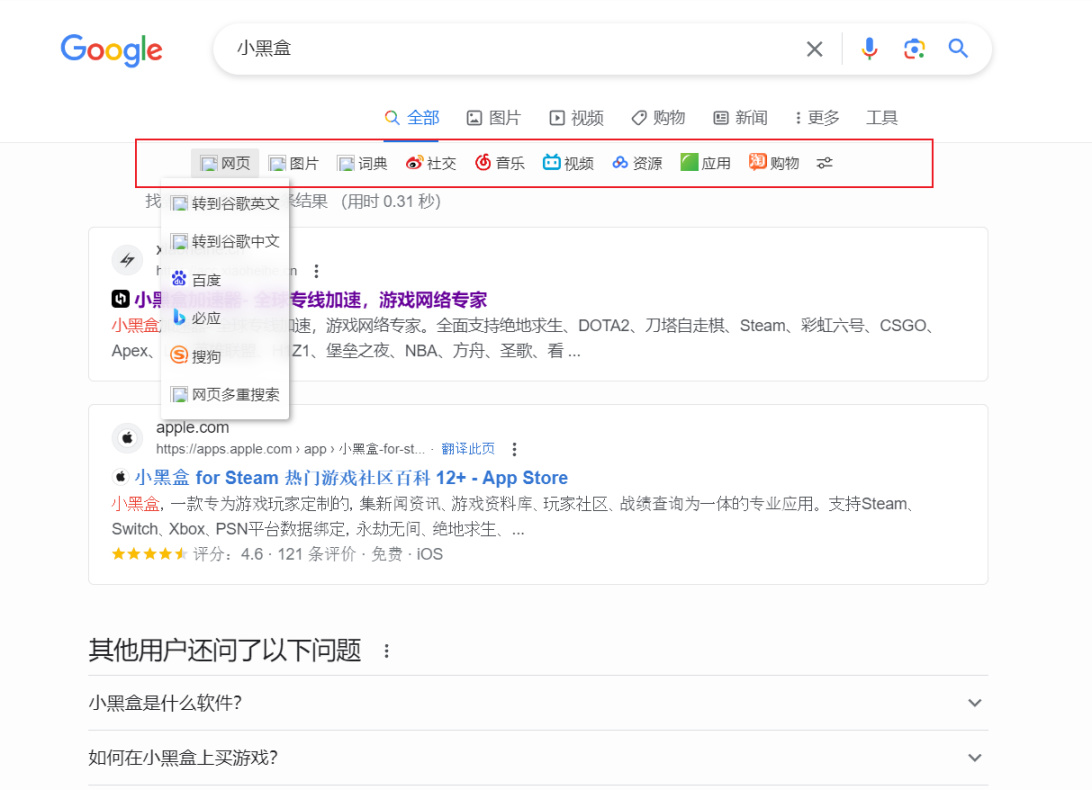The image size is (1092, 790).
Task: Open the three-dot menu for the apple.com result
Action: coord(515,449)
